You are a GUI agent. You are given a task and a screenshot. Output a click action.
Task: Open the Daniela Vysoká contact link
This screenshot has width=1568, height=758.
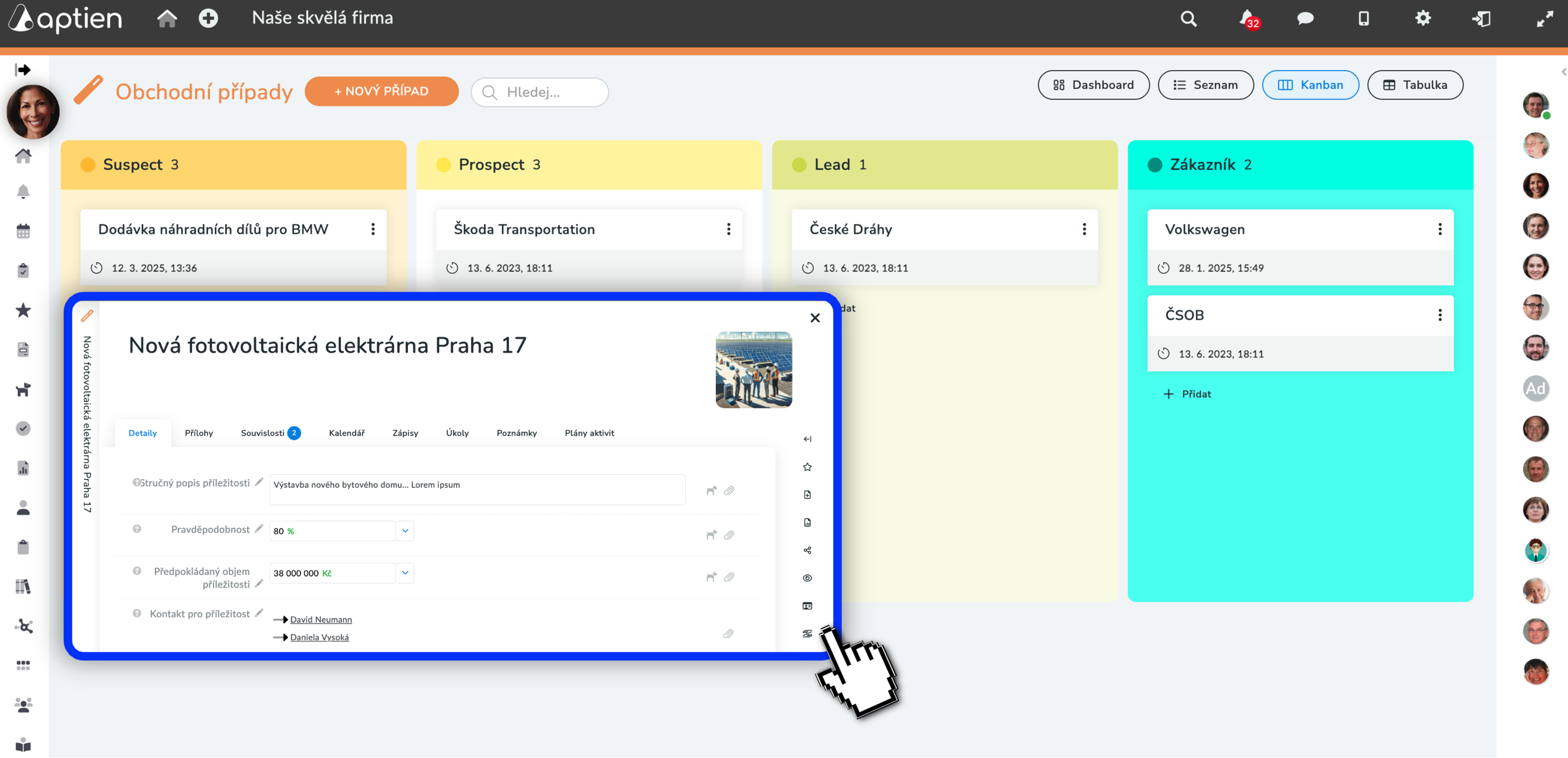[319, 637]
